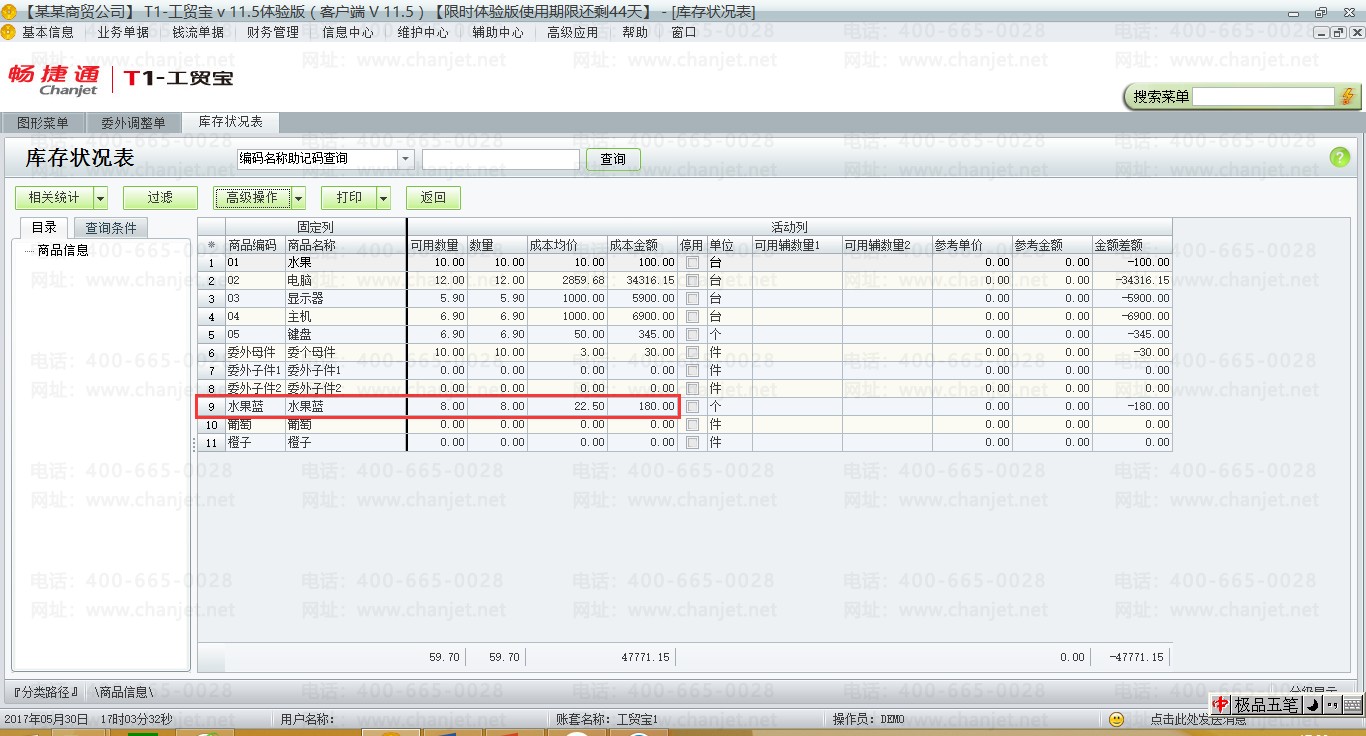
Task: Select 商品信息 node in the tree
Action: [63, 250]
